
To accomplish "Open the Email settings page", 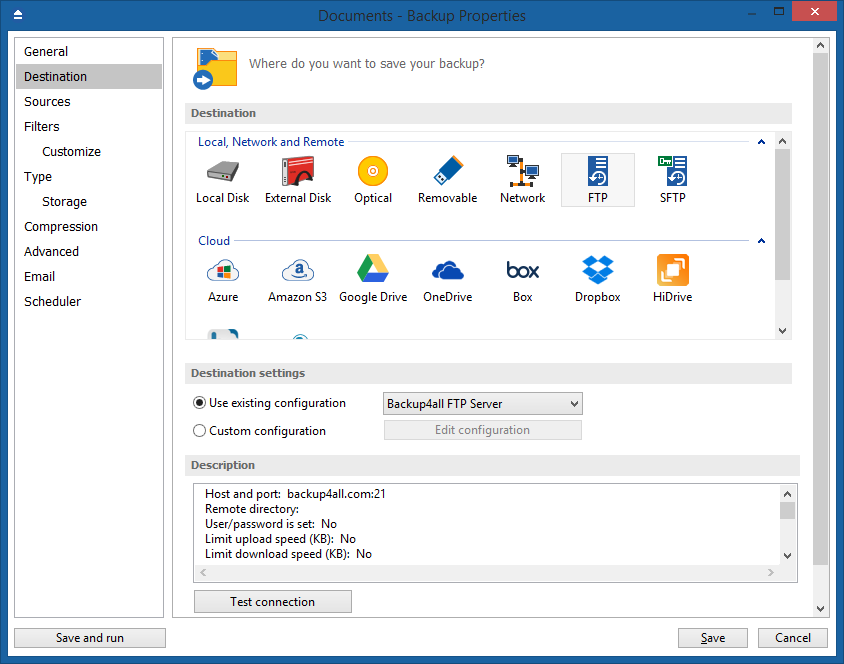I will [x=89, y=277].
